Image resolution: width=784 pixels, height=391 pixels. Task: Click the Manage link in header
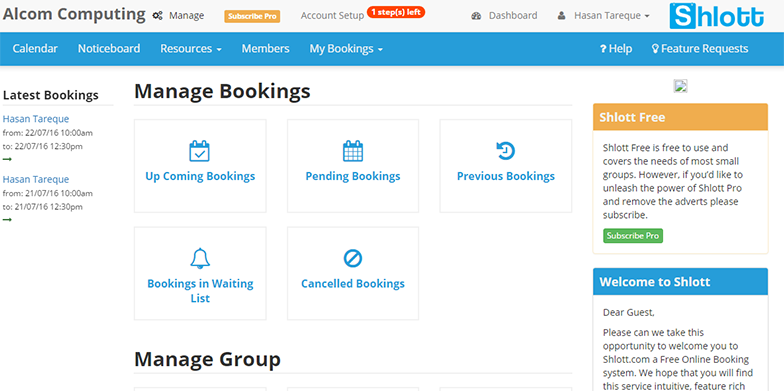click(186, 16)
